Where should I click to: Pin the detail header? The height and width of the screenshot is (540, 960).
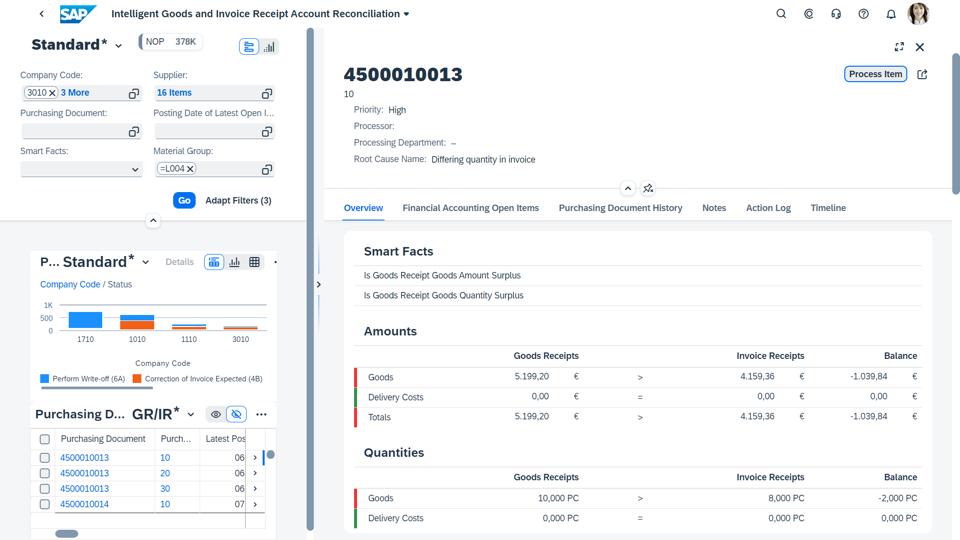point(648,189)
